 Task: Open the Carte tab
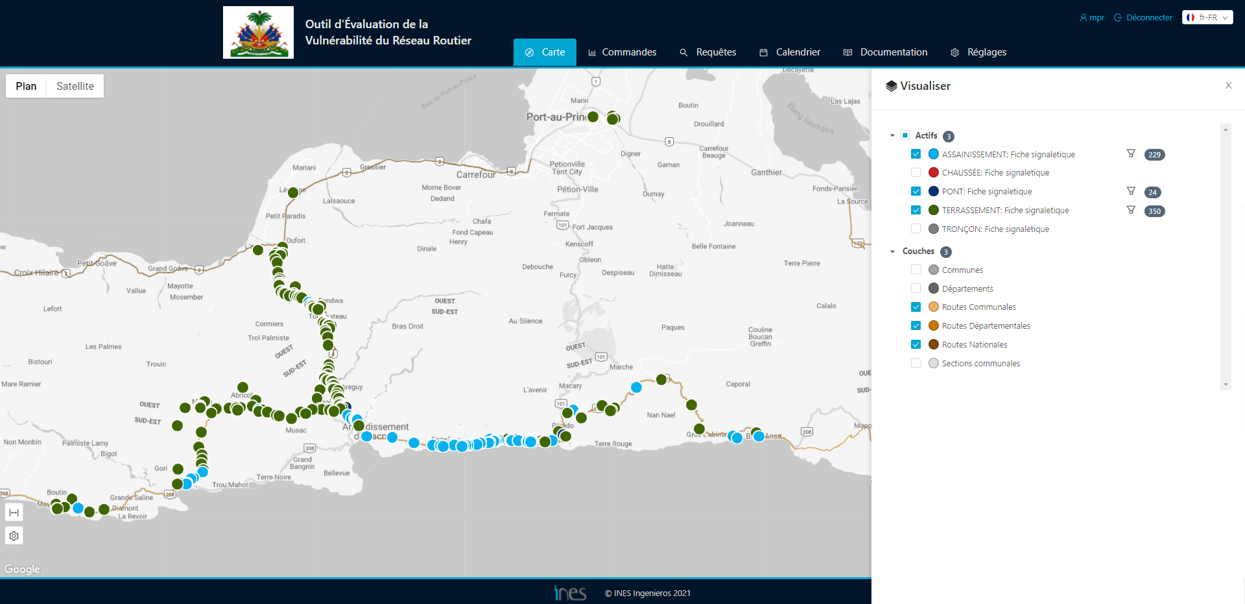pyautogui.click(x=545, y=52)
